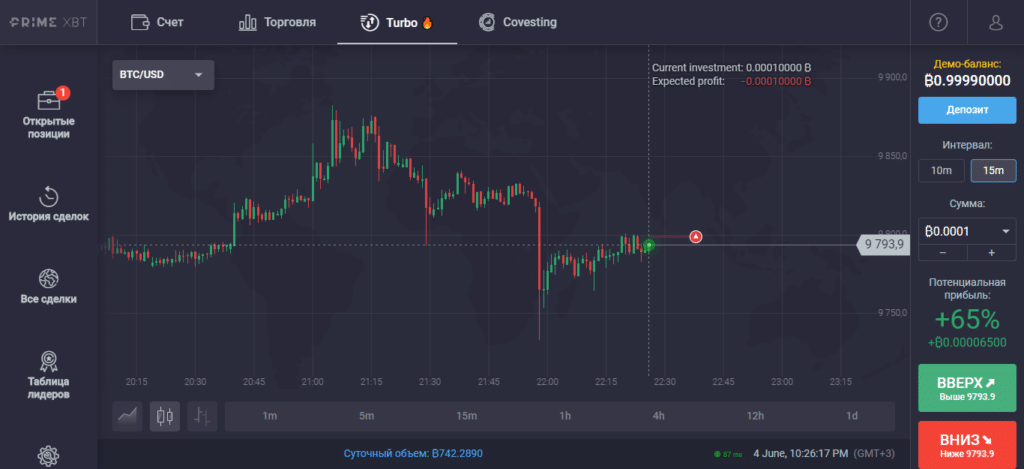Set chart timeframe to 5m
1024x469 pixels.
pos(366,416)
